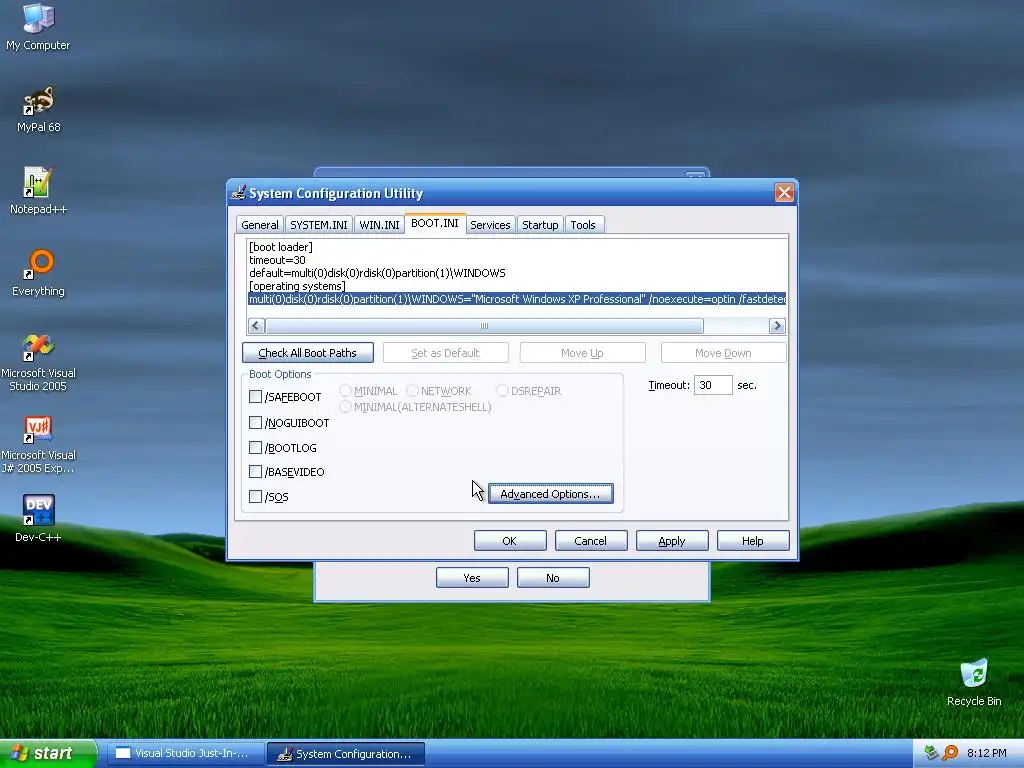1024x768 pixels.
Task: Select the NETWORK radio option
Action: tap(412, 391)
